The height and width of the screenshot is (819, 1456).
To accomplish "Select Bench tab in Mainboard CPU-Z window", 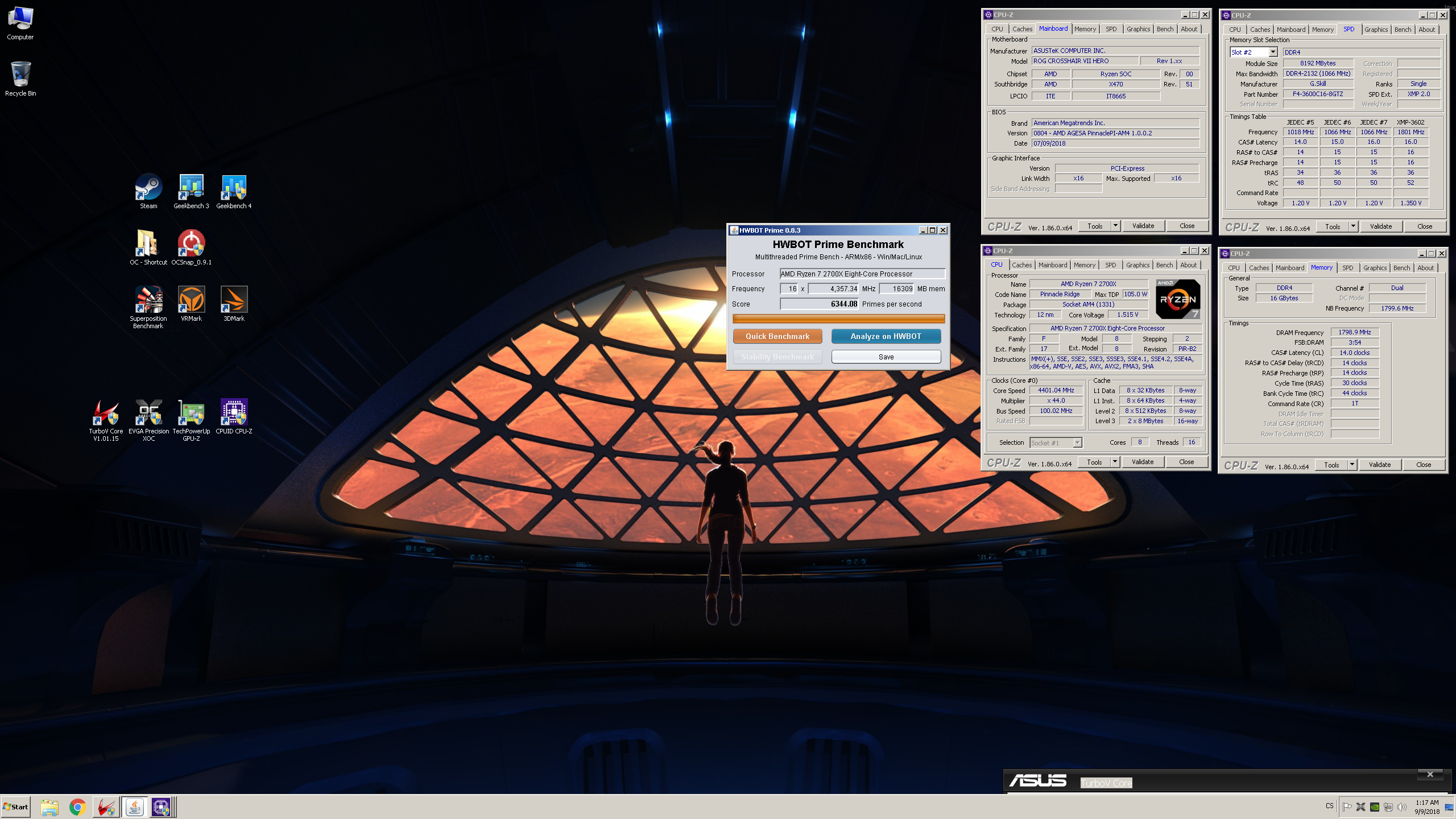I will [1165, 29].
